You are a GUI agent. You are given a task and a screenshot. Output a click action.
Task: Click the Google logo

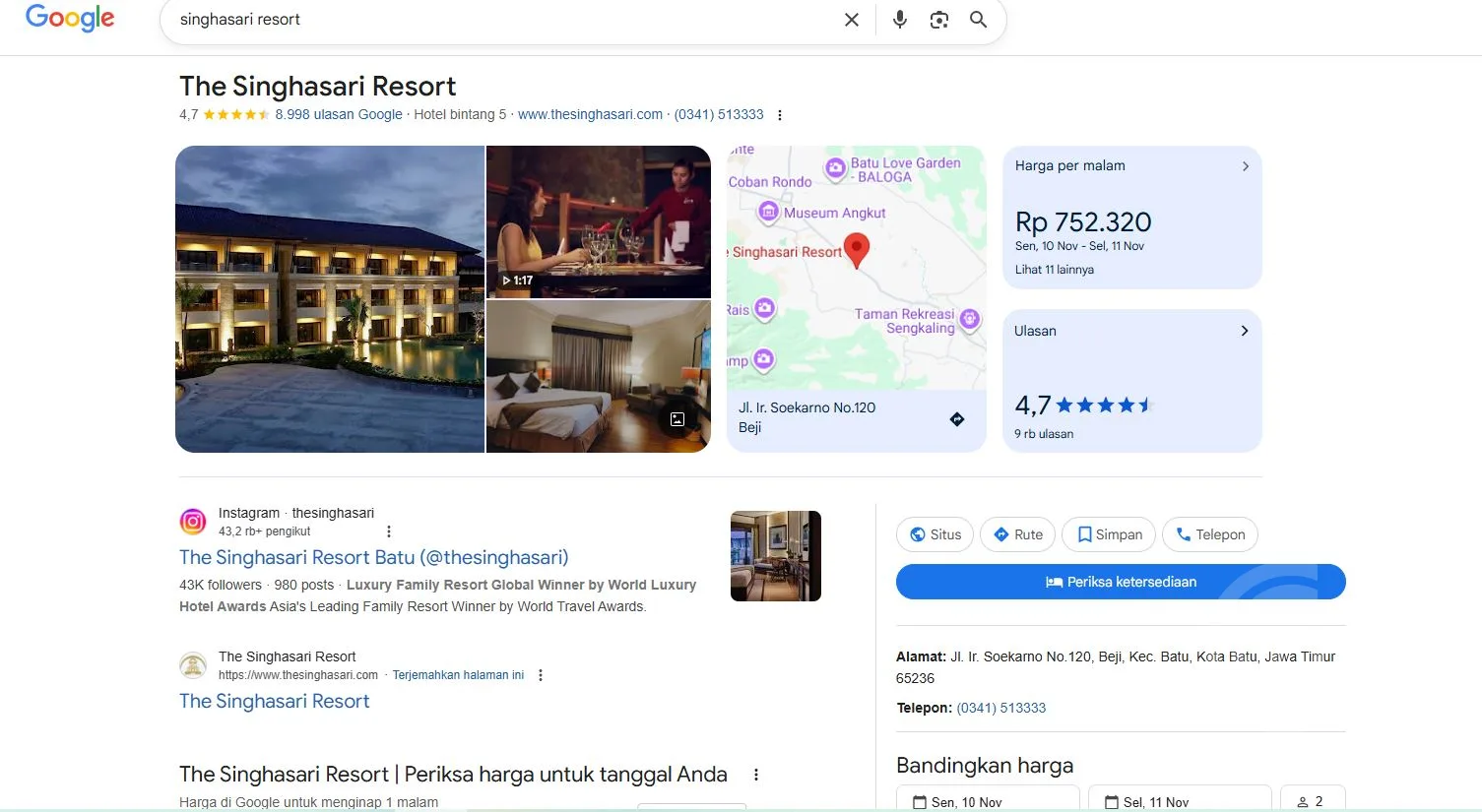pyautogui.click(x=69, y=19)
